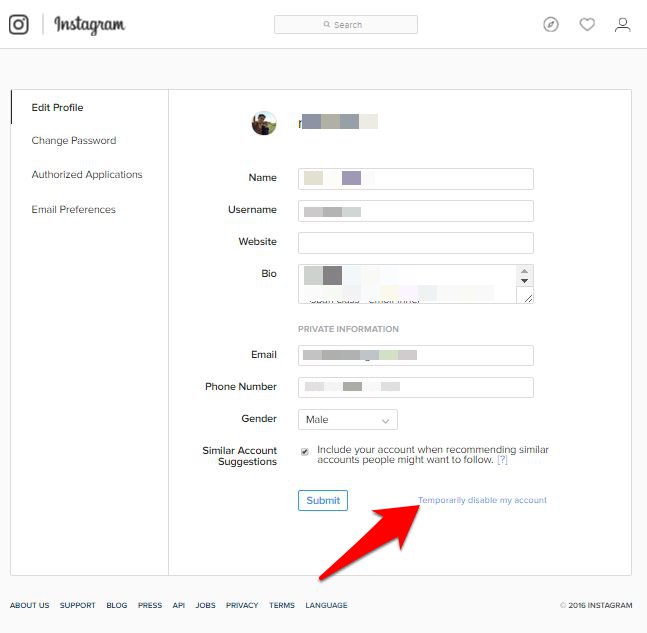Open the Gender dropdown showing Male
This screenshot has width=647, height=633.
click(348, 419)
